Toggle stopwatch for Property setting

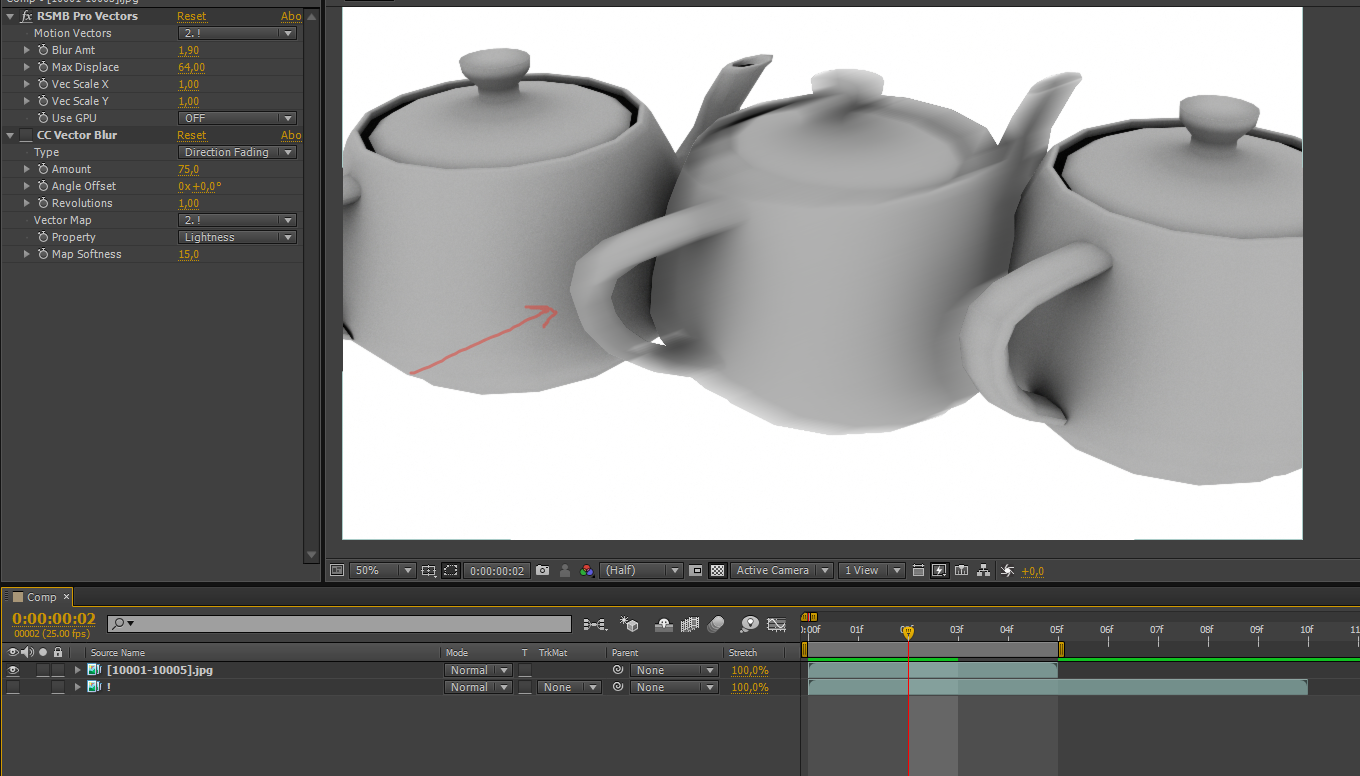(43, 237)
